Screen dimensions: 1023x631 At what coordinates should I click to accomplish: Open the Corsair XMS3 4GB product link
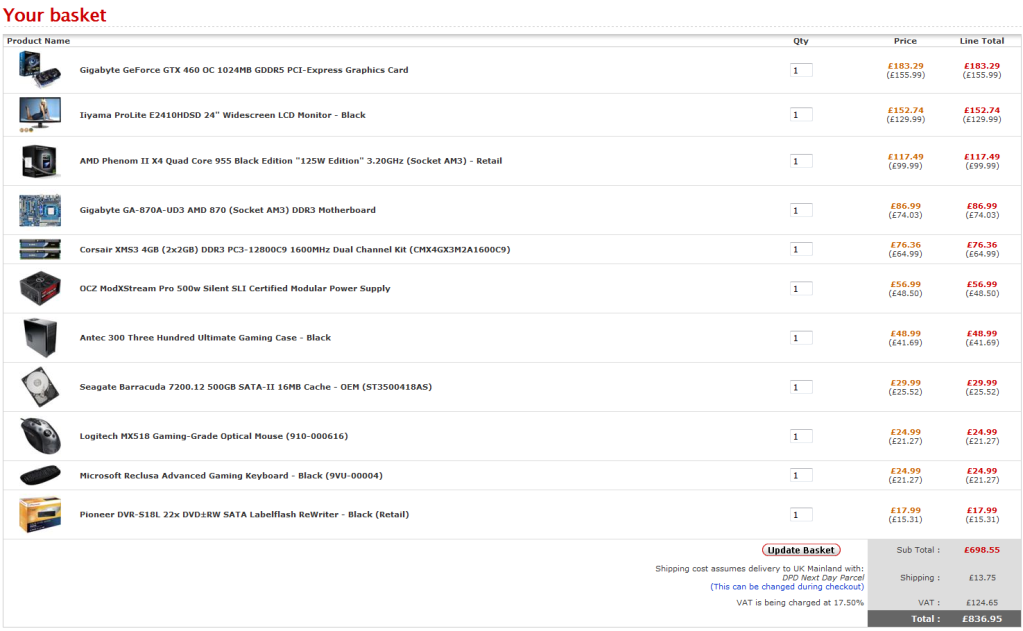tap(295, 249)
